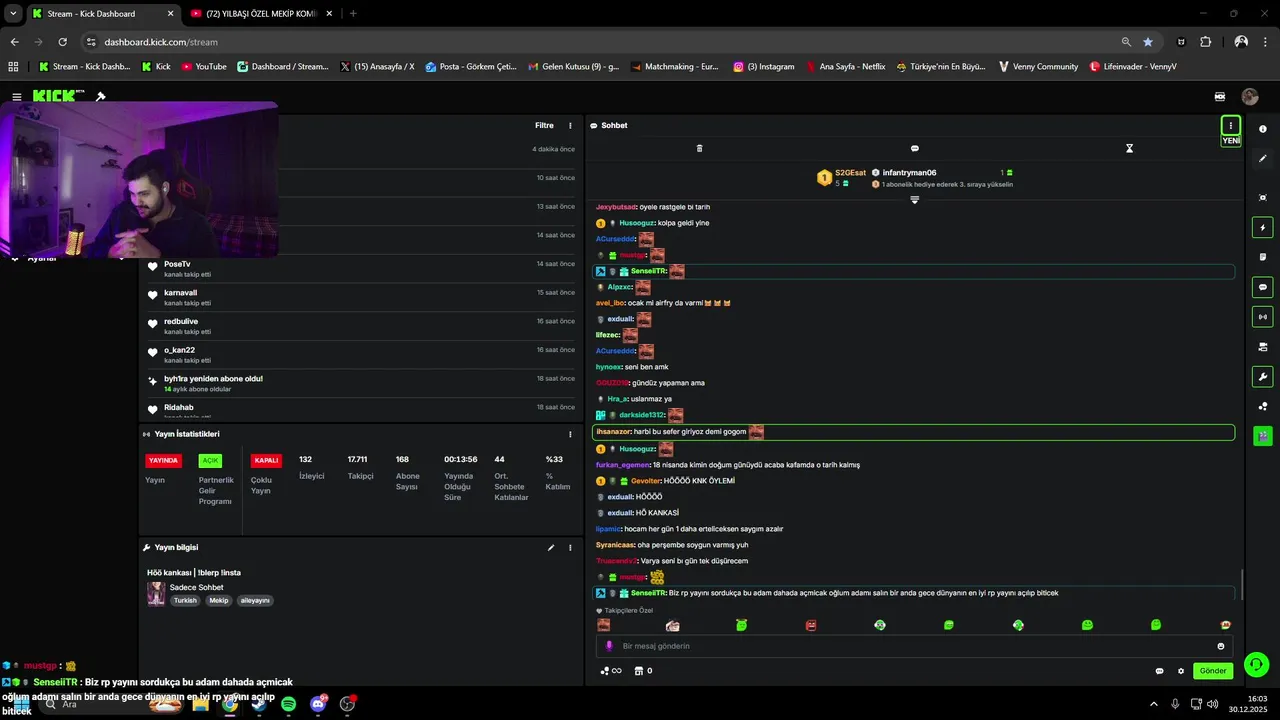Select the red angry emote in quick emotes
Image resolution: width=1280 pixels, height=720 pixels.
811,625
